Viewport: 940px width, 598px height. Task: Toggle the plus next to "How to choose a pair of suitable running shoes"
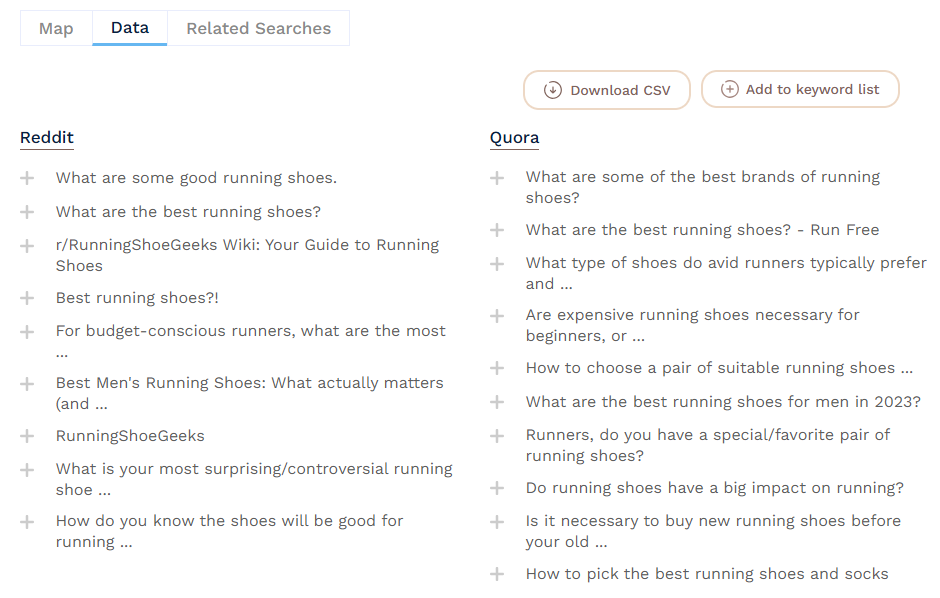click(496, 368)
